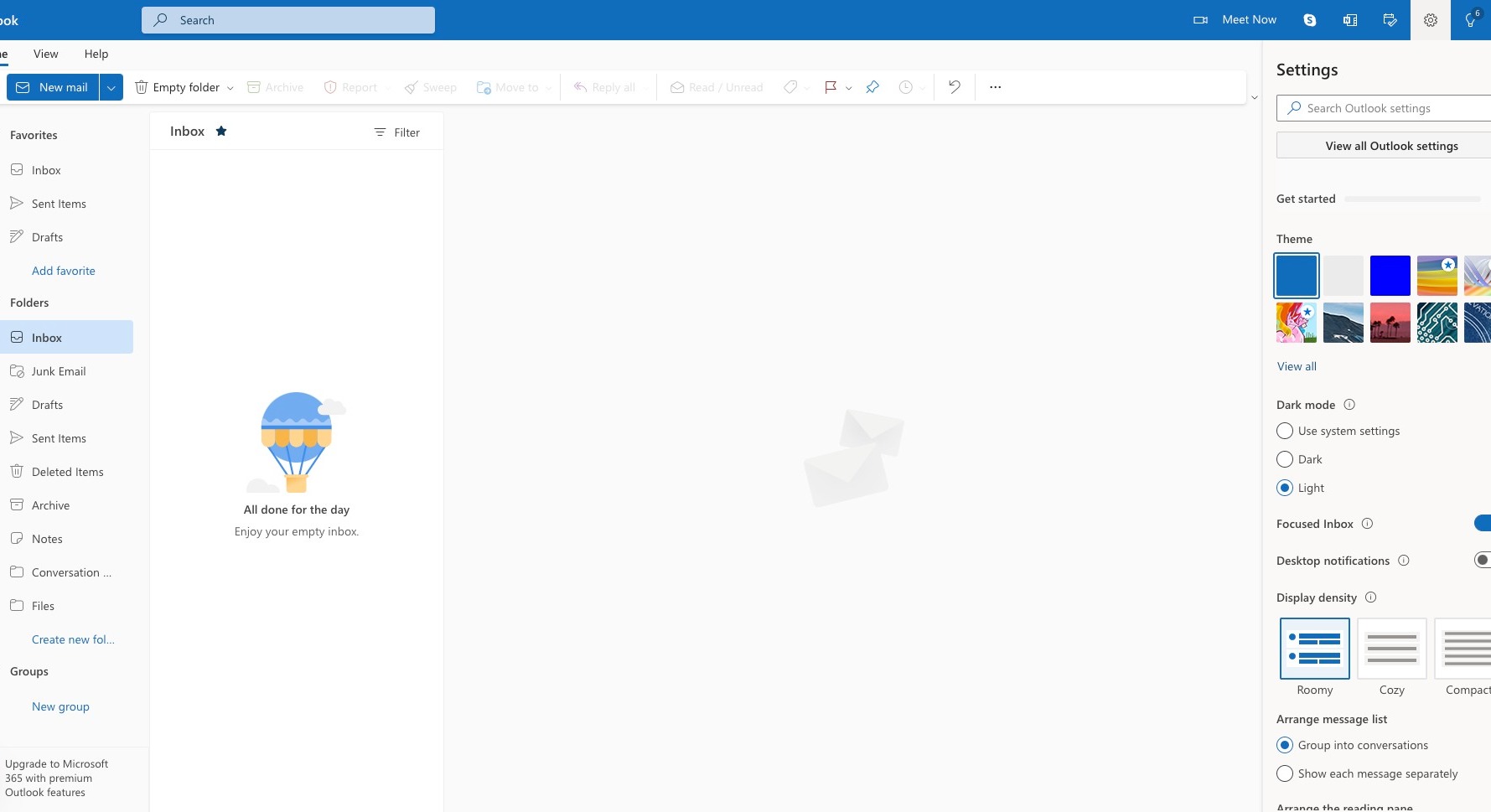Image resolution: width=1491 pixels, height=812 pixels.
Task: Click the Meet Now camera icon
Action: [x=1200, y=20]
